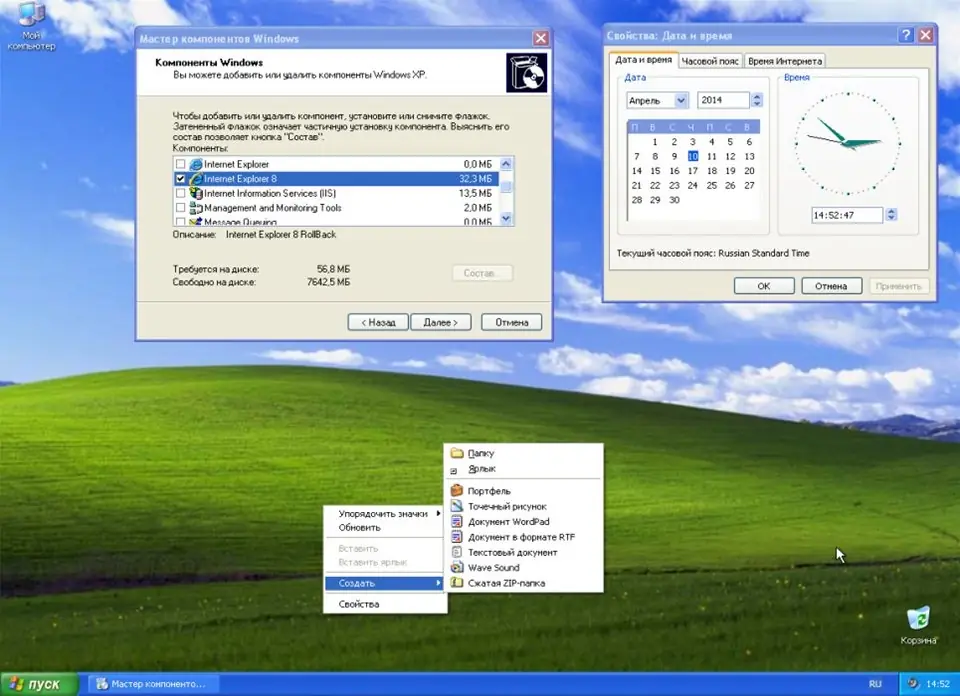Open the Создать submenu entry

385,583
